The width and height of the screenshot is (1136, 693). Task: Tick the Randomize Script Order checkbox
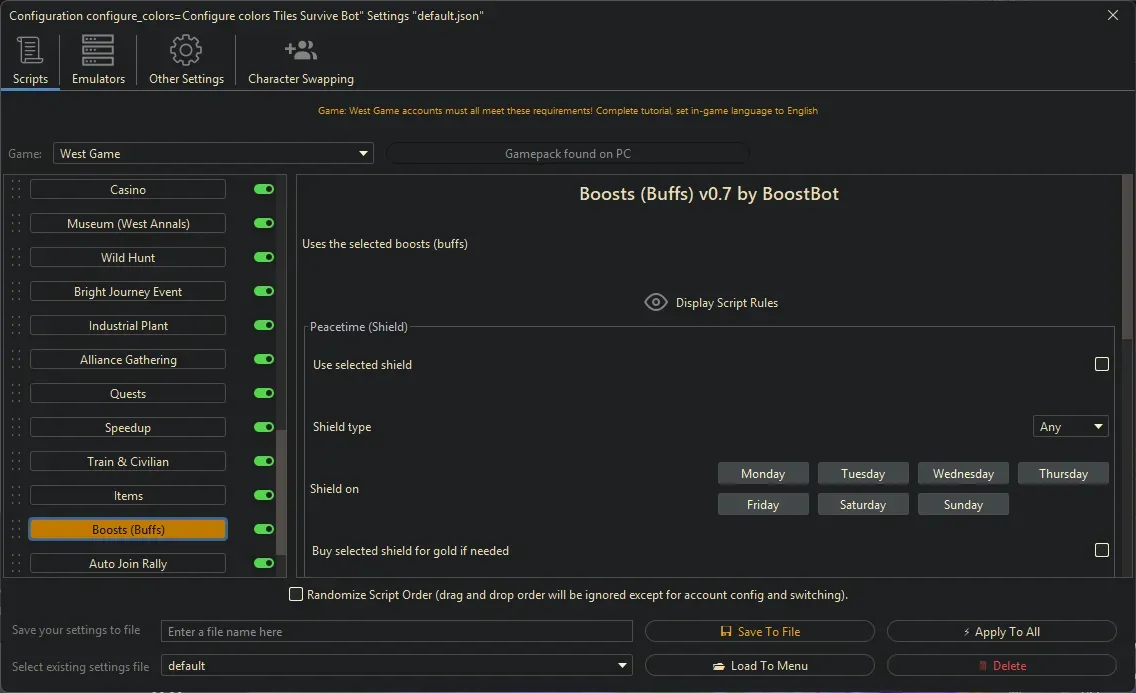tap(296, 595)
